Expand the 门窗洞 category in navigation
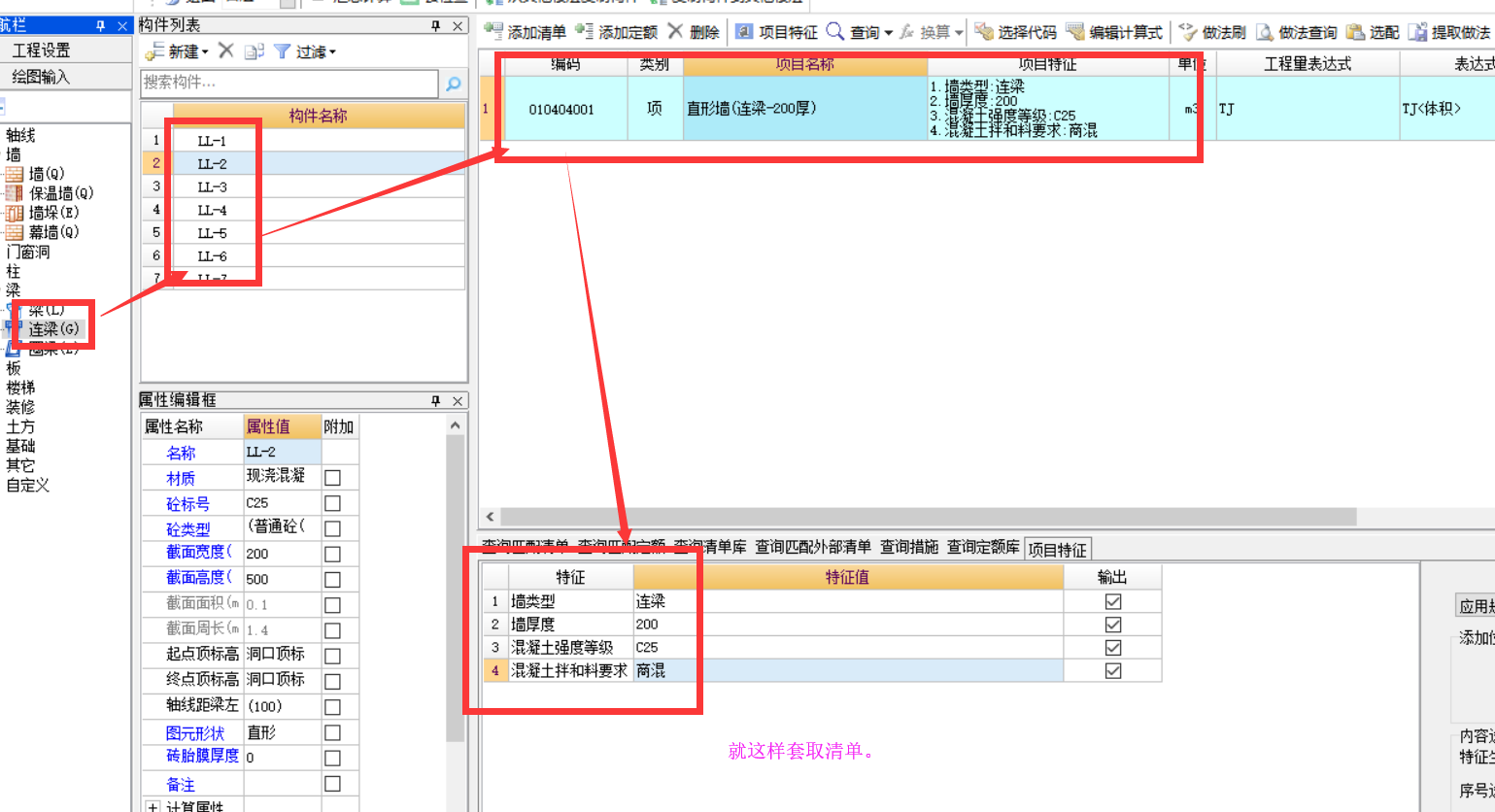Viewport: 1495px width, 812px height. tap(27, 252)
